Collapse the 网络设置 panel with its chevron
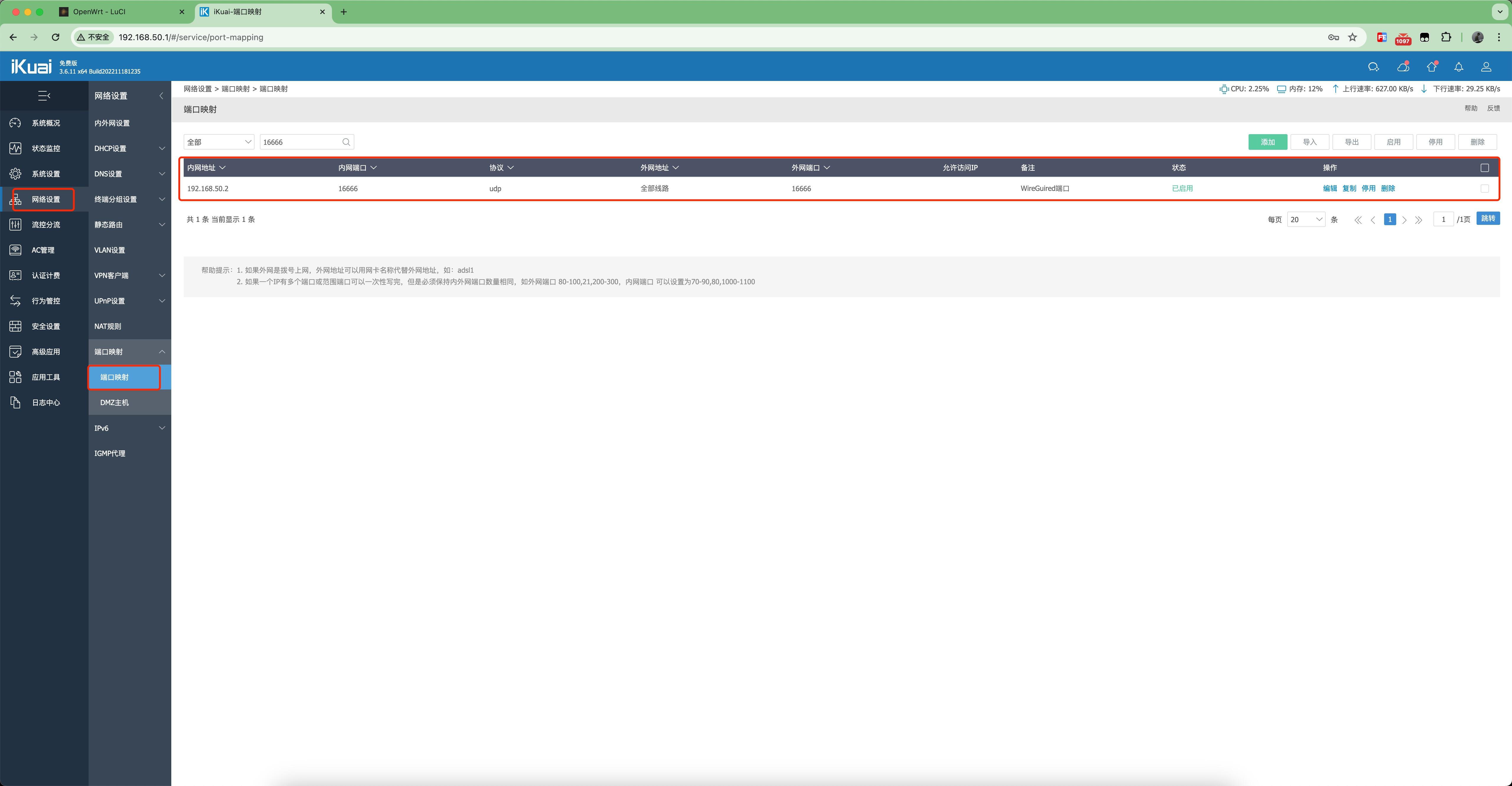 coord(161,96)
